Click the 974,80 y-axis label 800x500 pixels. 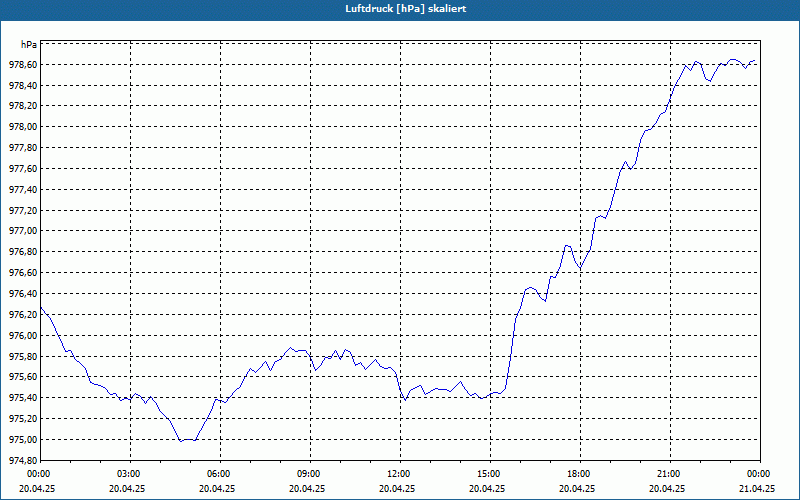pyautogui.click(x=23, y=461)
